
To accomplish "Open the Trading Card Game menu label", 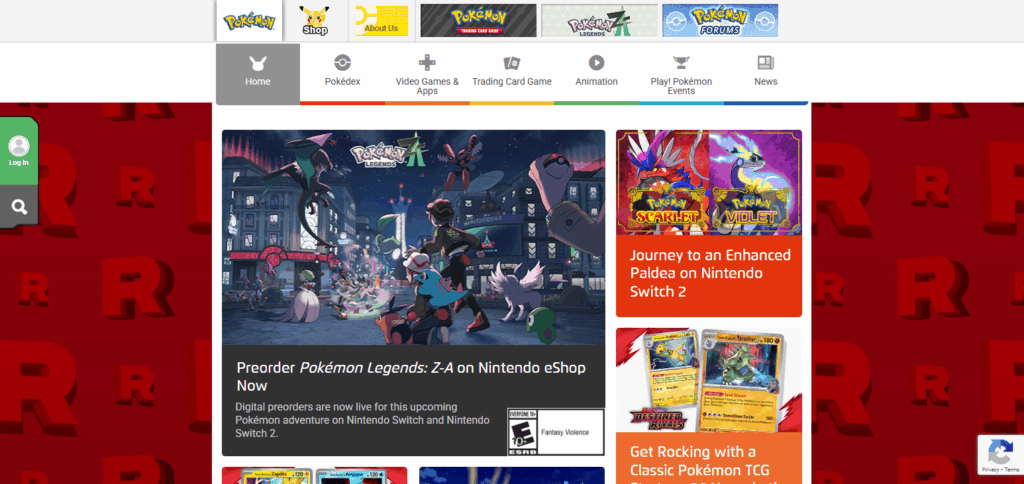I will coord(512,82).
